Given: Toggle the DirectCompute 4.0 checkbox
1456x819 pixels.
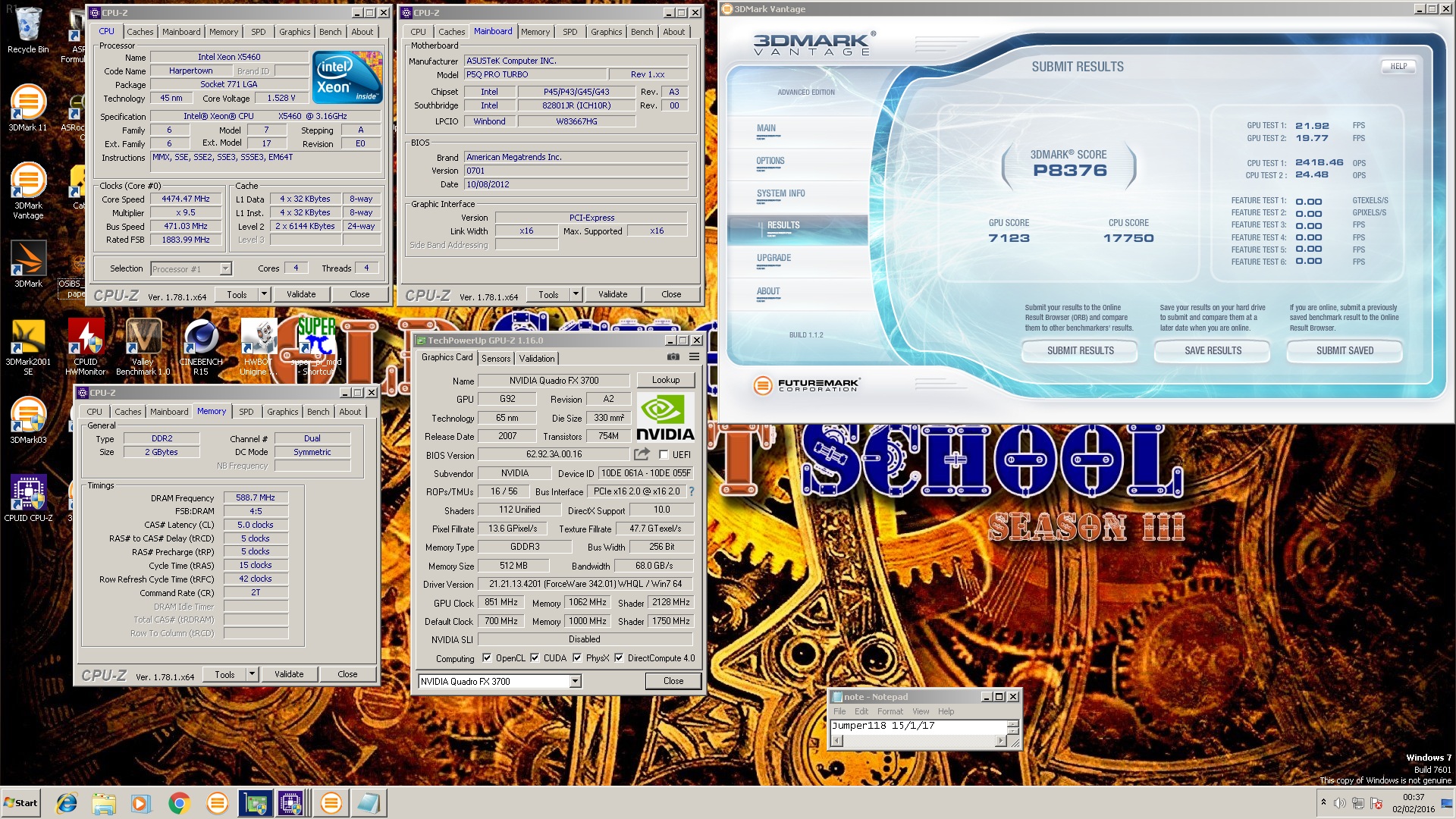Looking at the screenshot, I should point(619,658).
